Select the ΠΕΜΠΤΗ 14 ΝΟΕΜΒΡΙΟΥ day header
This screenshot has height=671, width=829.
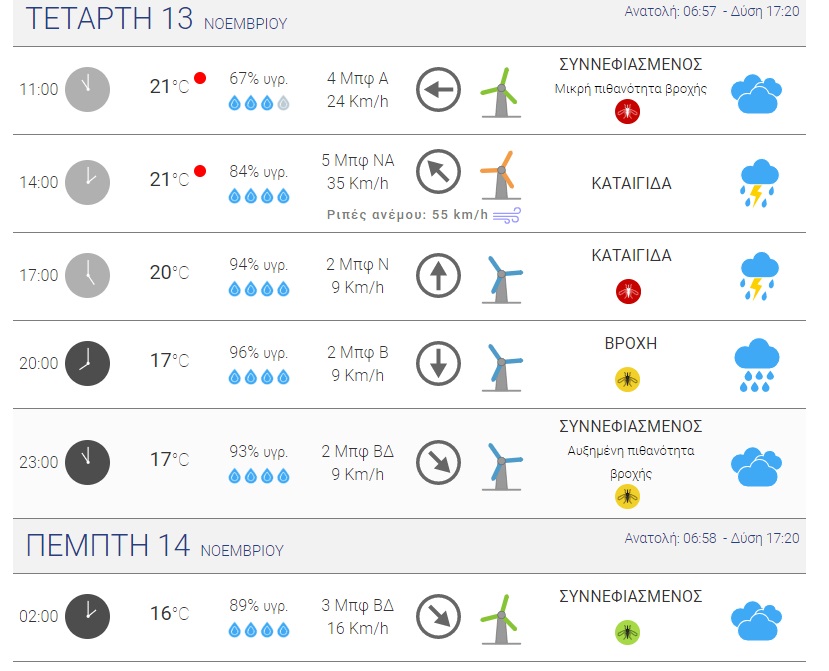[155, 546]
